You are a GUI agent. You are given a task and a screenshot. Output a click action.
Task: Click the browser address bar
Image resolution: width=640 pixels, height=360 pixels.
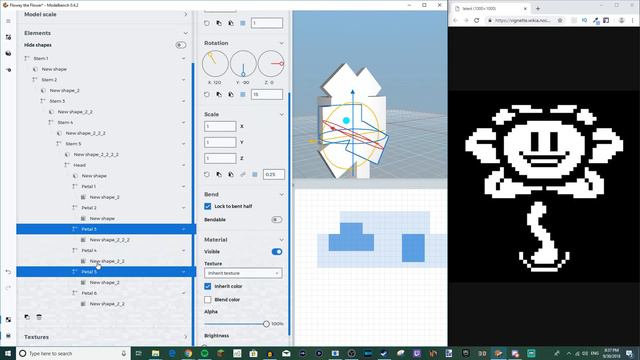[x=522, y=20]
